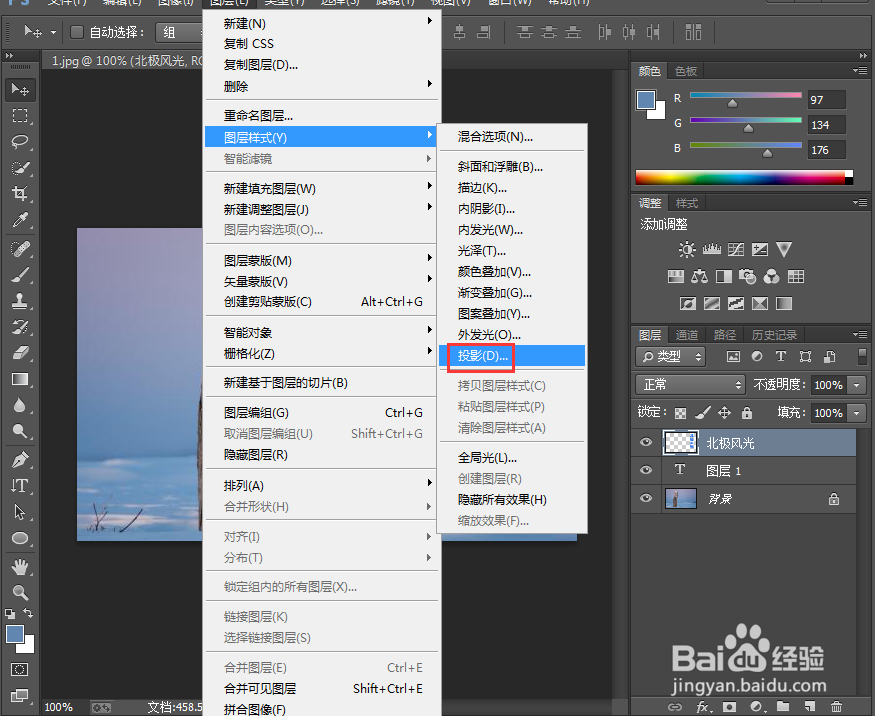Image resolution: width=875 pixels, height=716 pixels.
Task: Toggle lock image pixels brush icon
Action: (x=703, y=412)
